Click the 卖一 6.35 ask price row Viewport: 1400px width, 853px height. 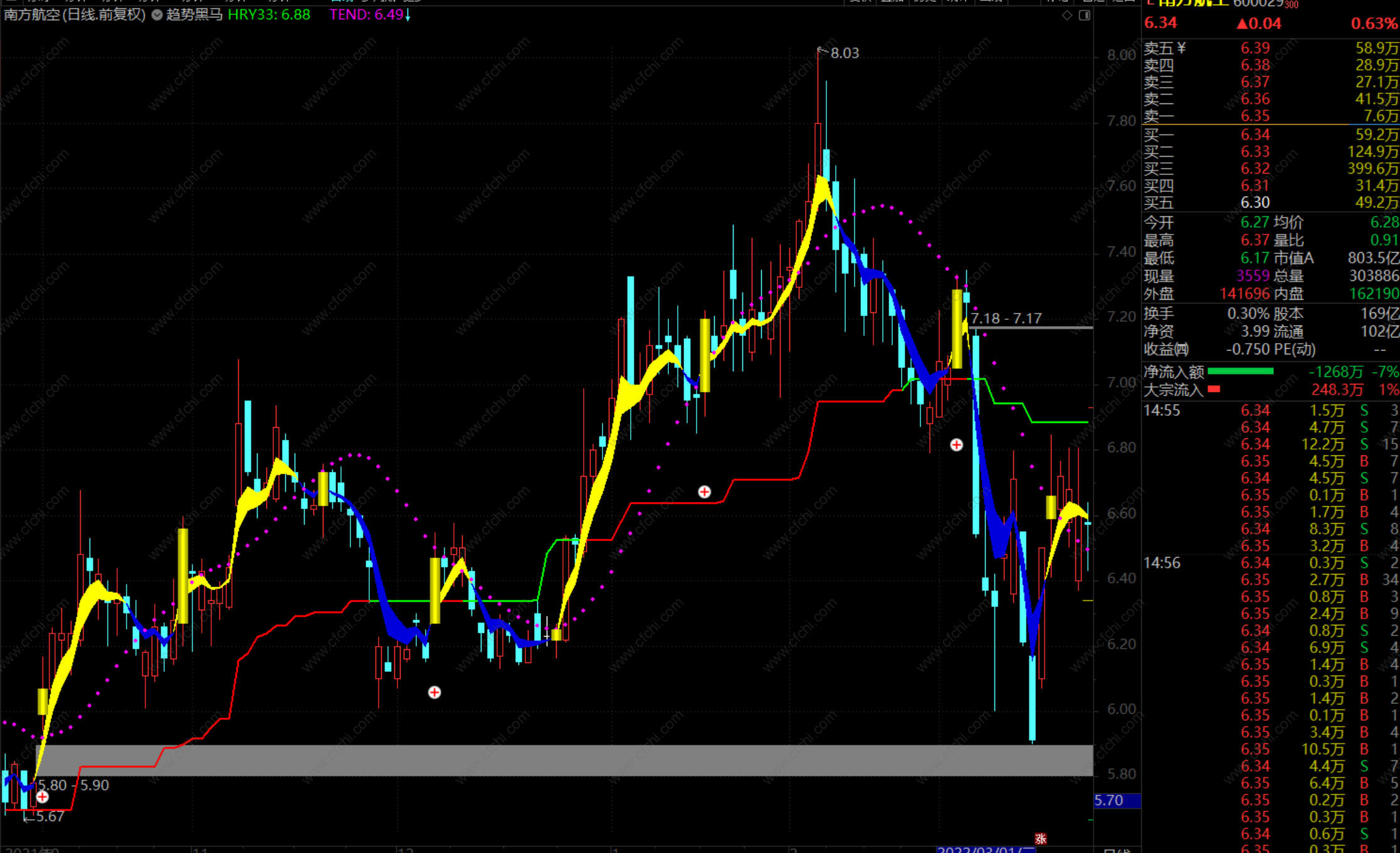(1255, 116)
